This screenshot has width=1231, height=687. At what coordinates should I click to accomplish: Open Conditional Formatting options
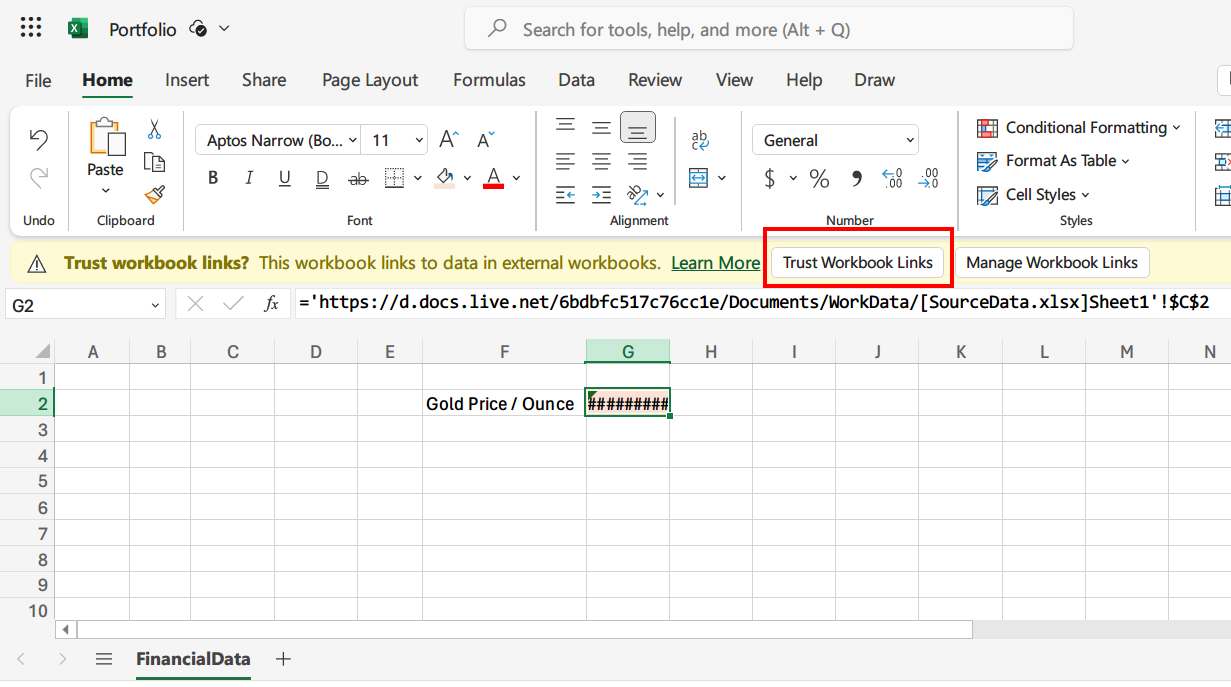pos(1078,128)
